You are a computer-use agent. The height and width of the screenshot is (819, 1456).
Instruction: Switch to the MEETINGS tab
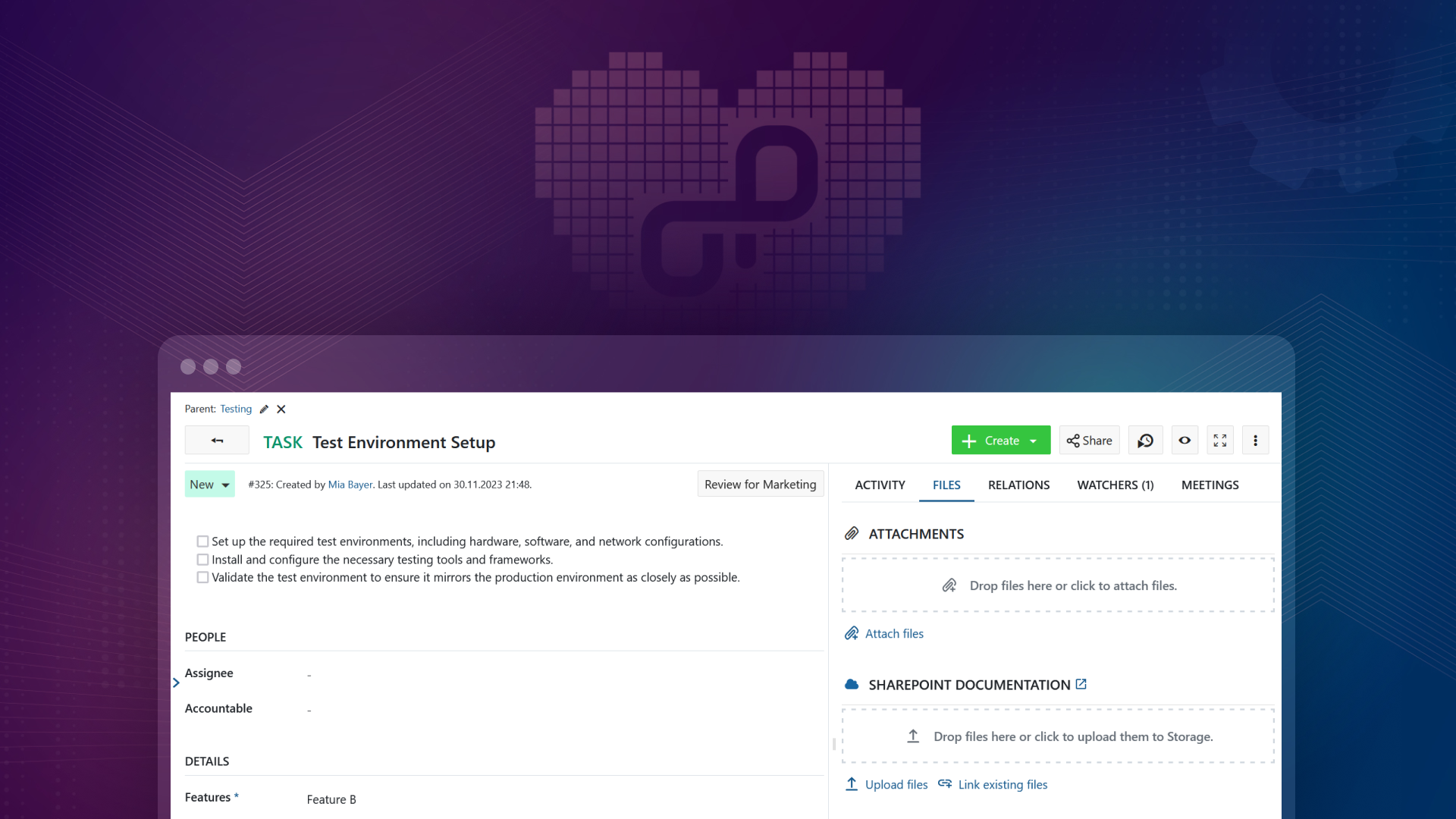pyautogui.click(x=1210, y=484)
